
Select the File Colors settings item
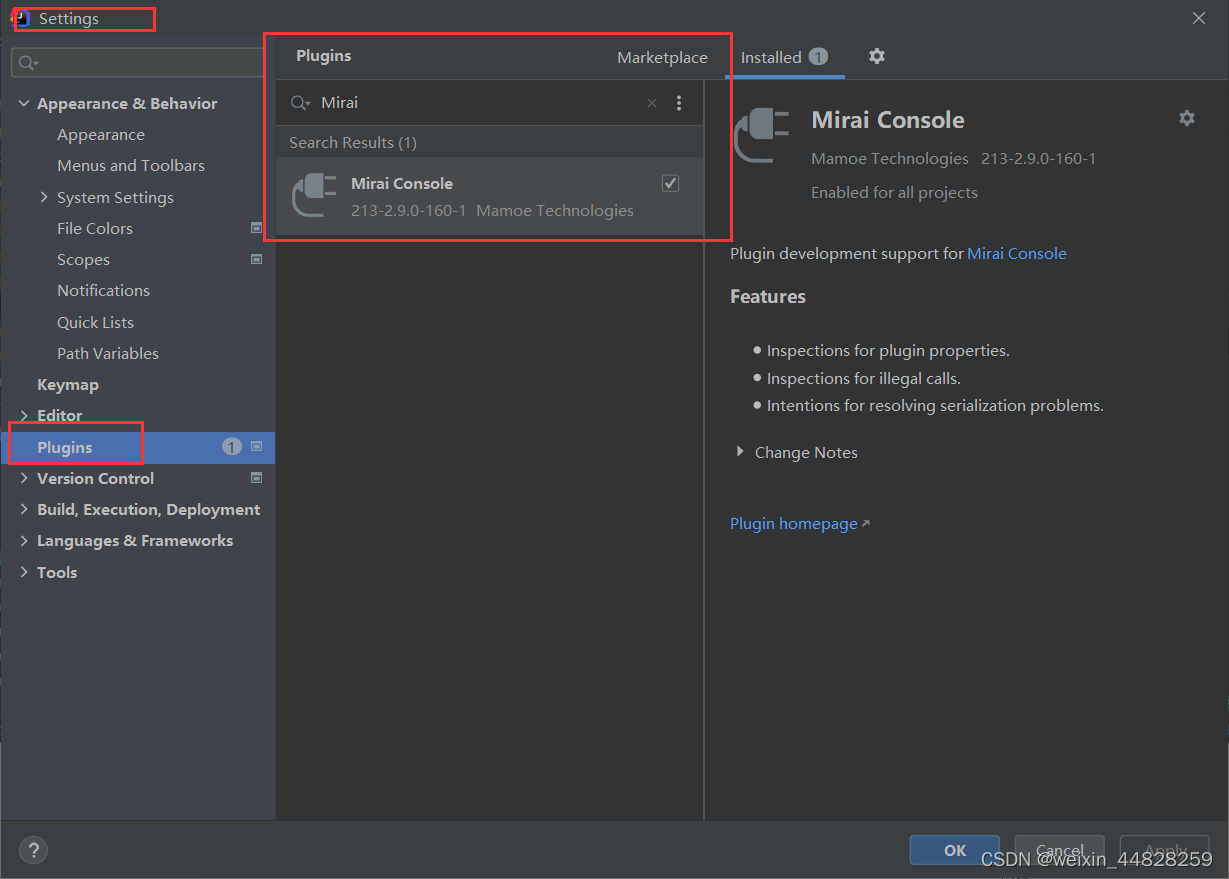(95, 228)
